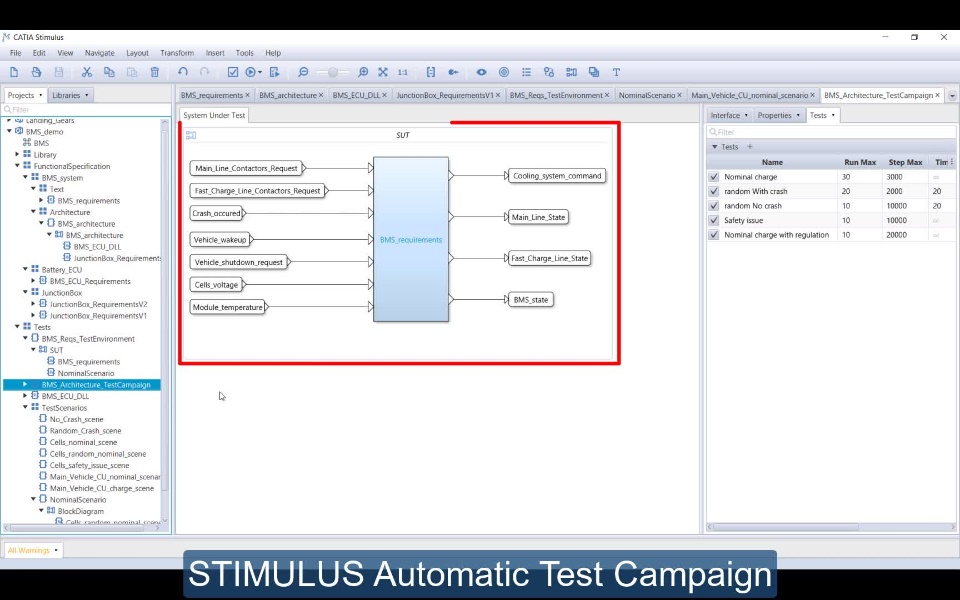Adjust the zoom level slider
960x600 pixels.
tap(332, 72)
